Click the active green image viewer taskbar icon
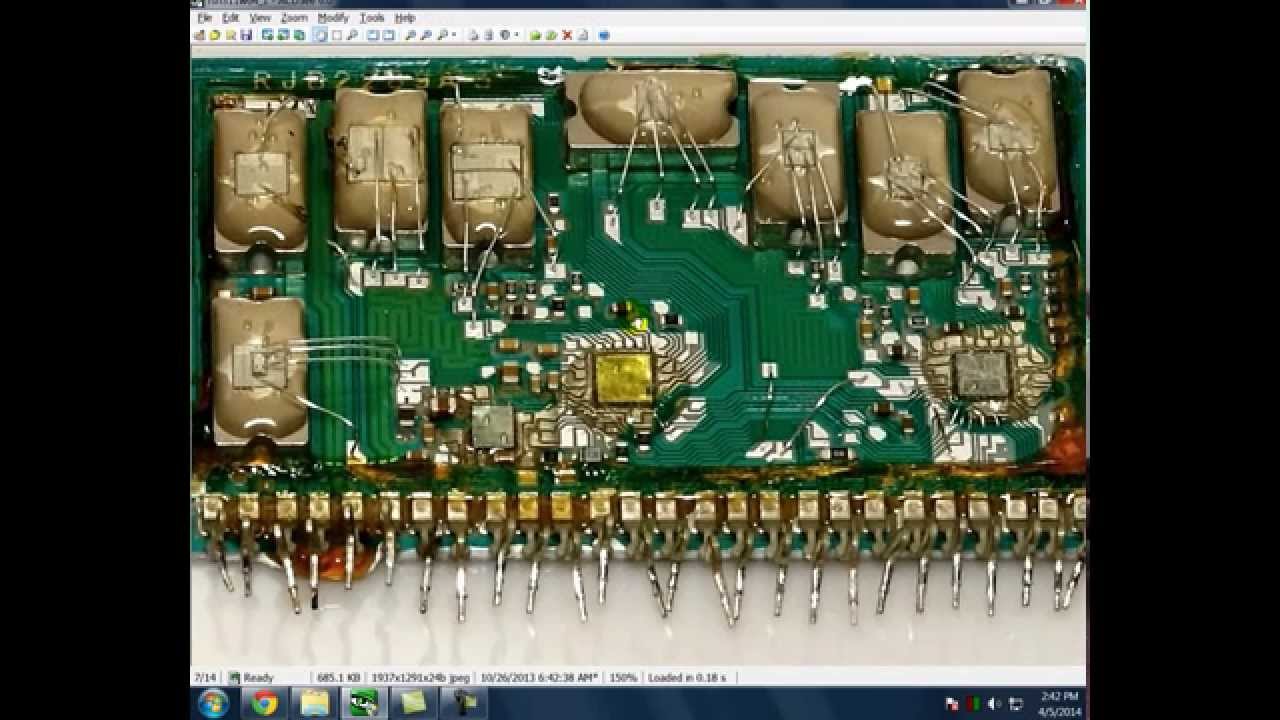The height and width of the screenshot is (720, 1280). [x=364, y=703]
